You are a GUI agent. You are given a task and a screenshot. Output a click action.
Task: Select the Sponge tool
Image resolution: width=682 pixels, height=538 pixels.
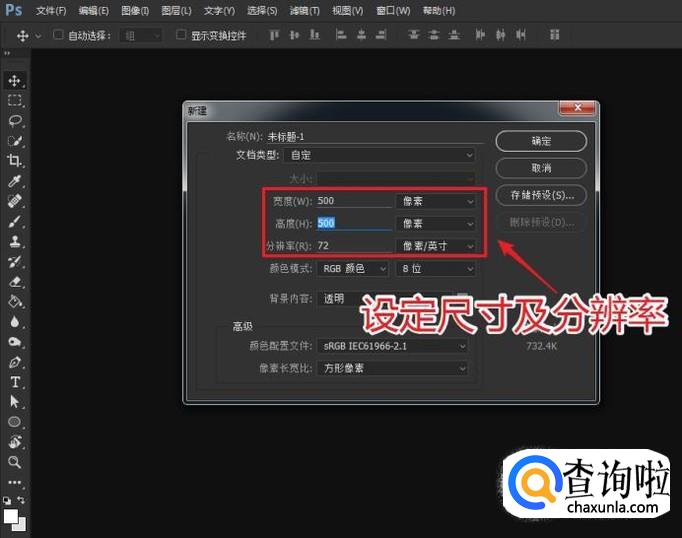pyautogui.click(x=14, y=342)
